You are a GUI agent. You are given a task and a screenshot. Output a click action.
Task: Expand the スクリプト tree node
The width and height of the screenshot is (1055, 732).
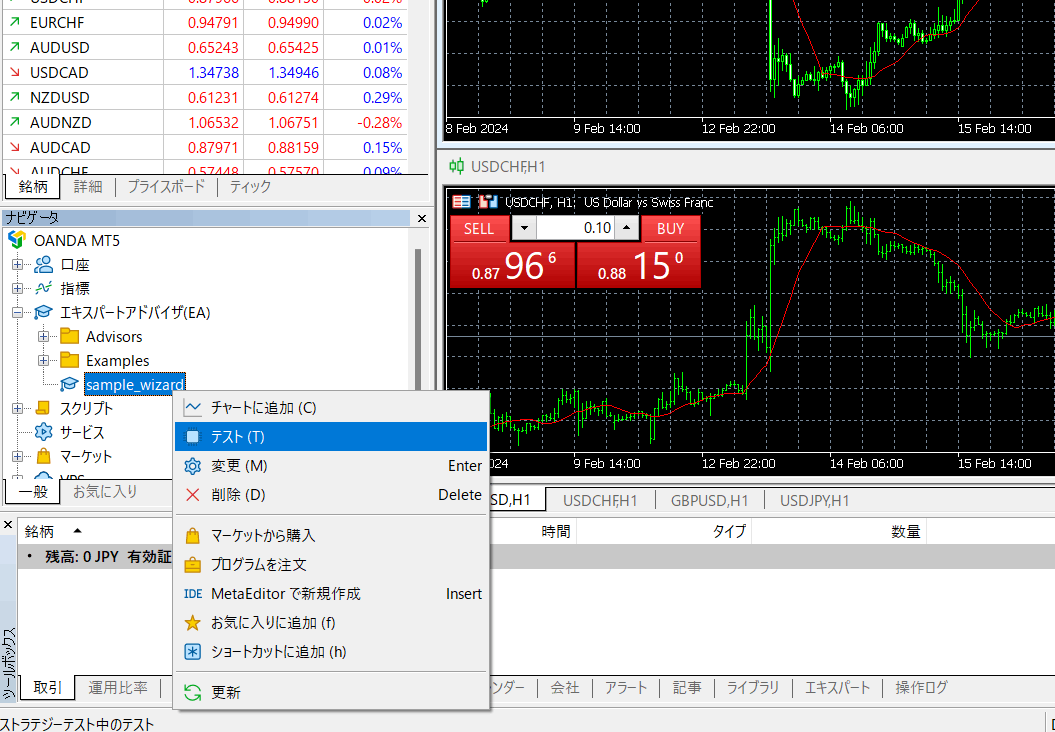(17, 408)
